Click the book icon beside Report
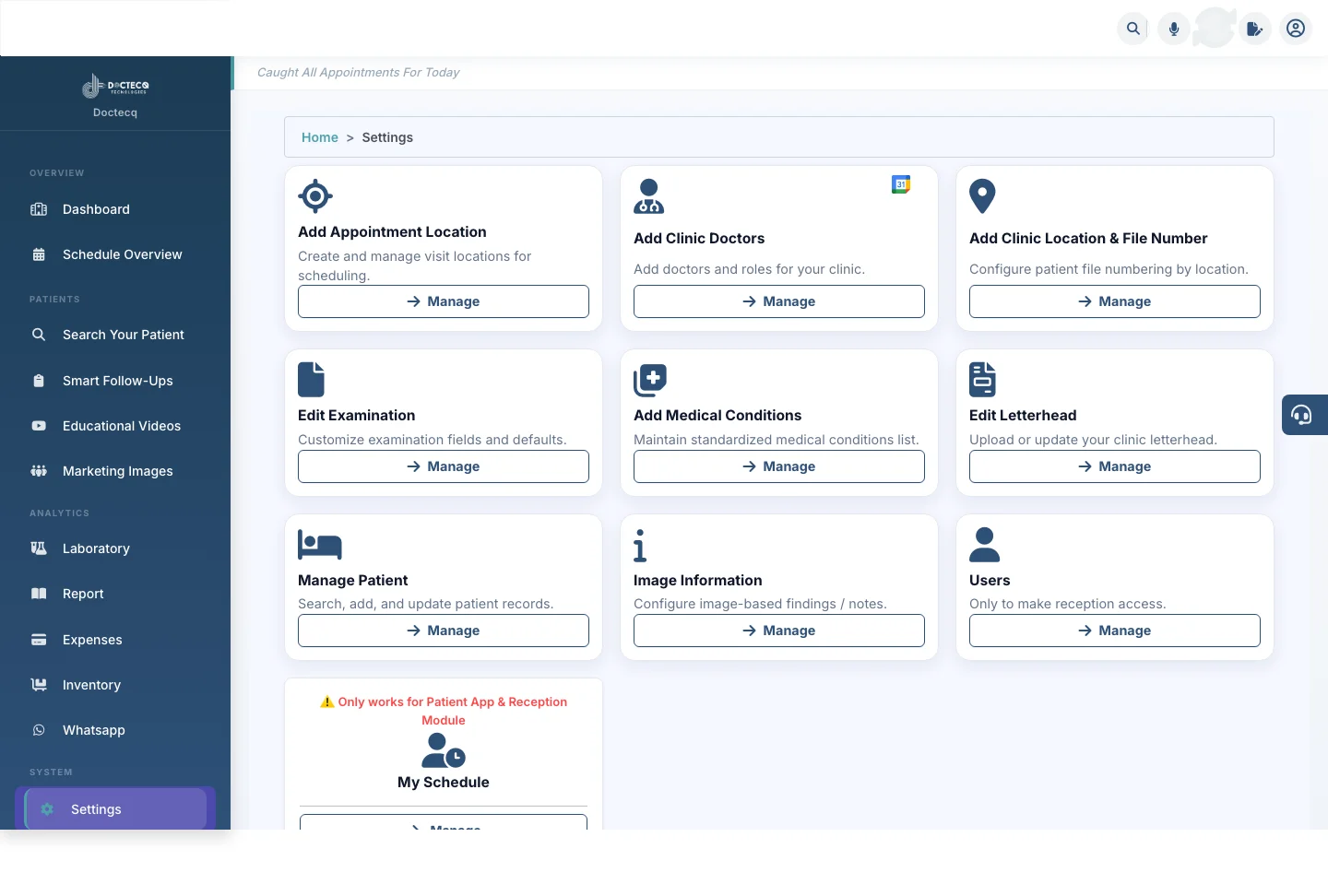This screenshot has height=896, width=1328. pyautogui.click(x=39, y=594)
